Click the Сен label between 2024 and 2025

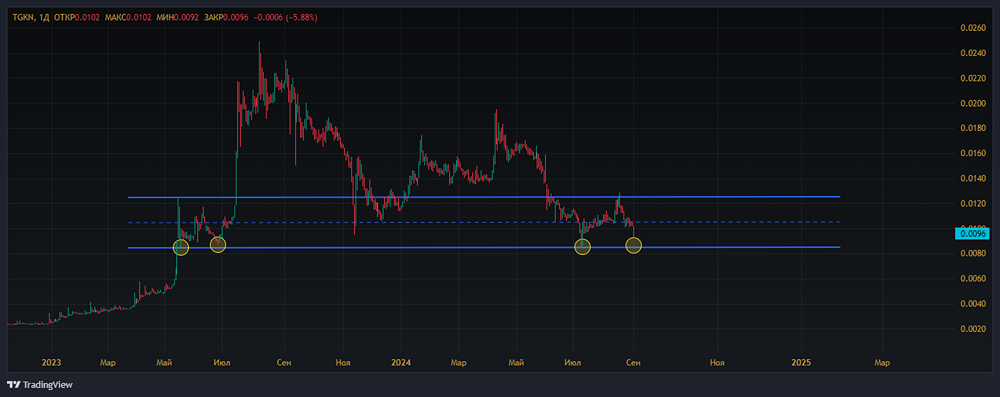click(633, 363)
